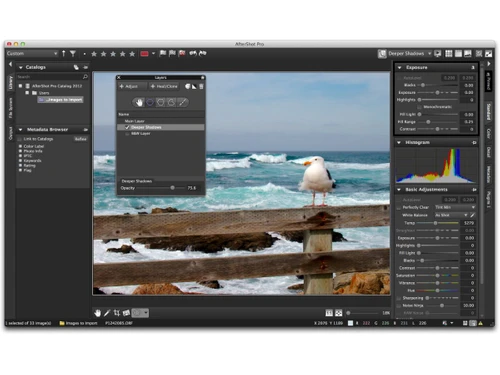This screenshot has width=500, height=375.
Task: Click the rotate left icon in toolbar
Action: tap(193, 53)
